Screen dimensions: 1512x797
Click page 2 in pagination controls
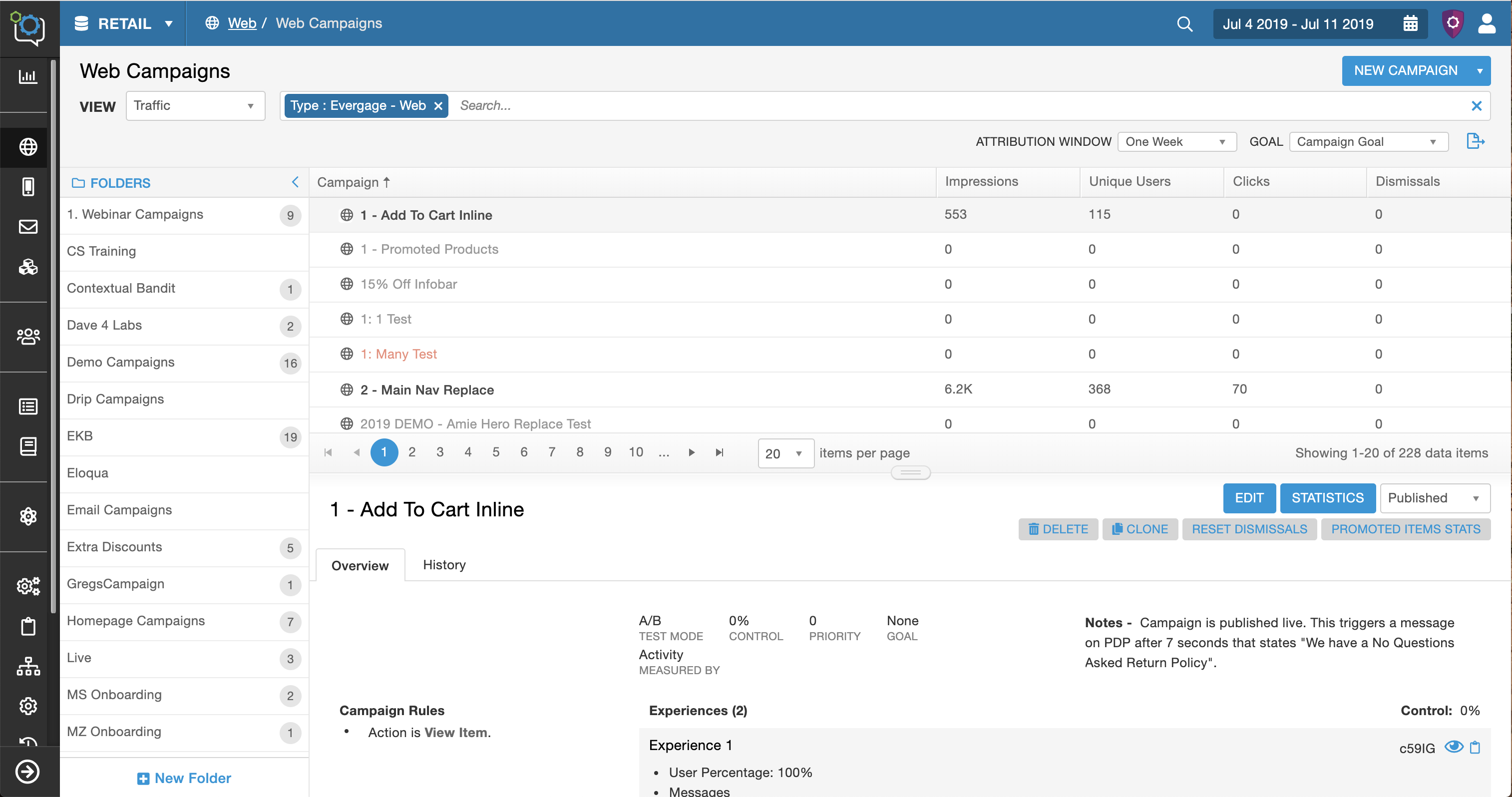click(x=412, y=453)
